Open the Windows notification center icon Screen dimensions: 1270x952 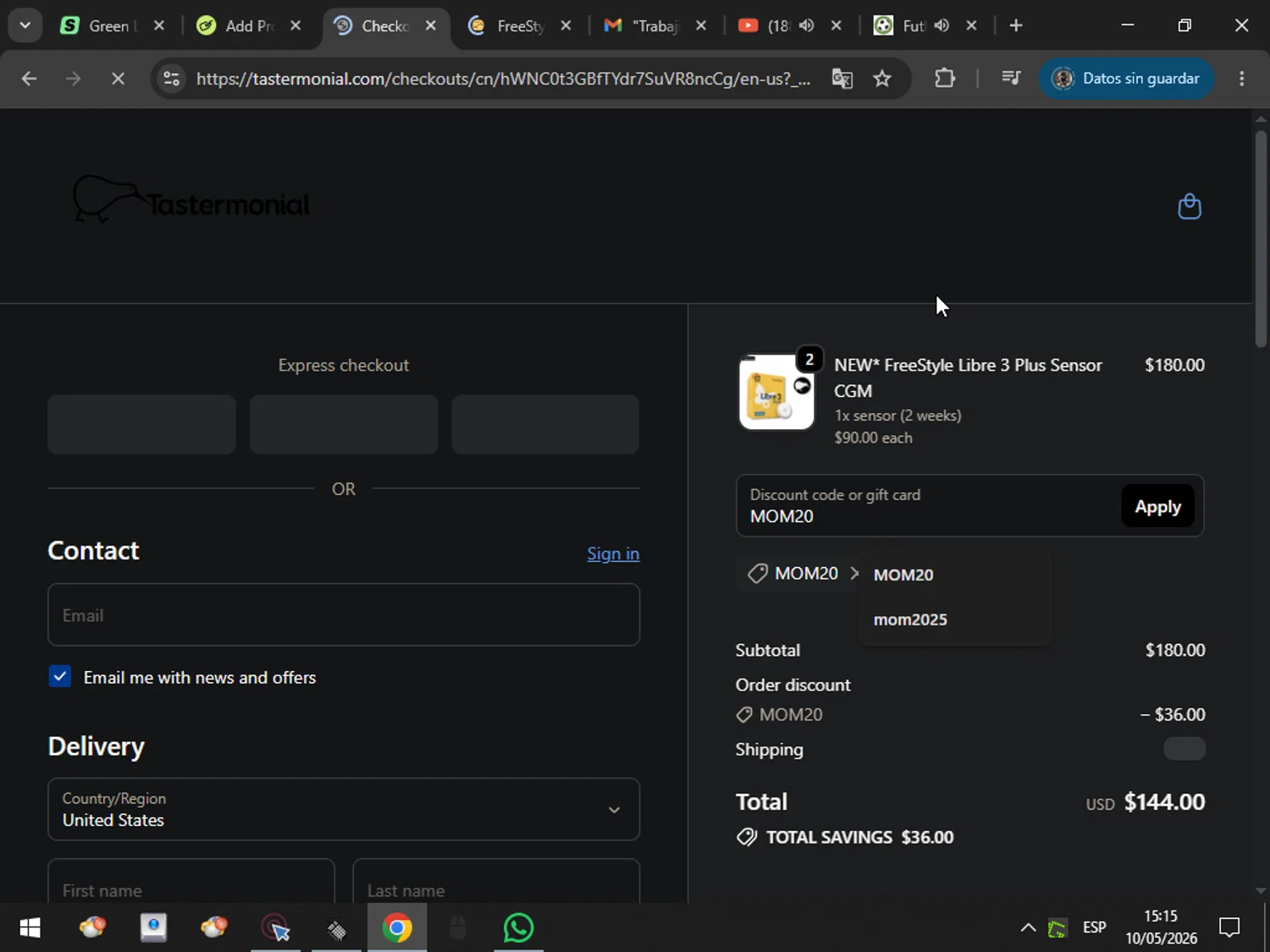pyautogui.click(x=1229, y=928)
